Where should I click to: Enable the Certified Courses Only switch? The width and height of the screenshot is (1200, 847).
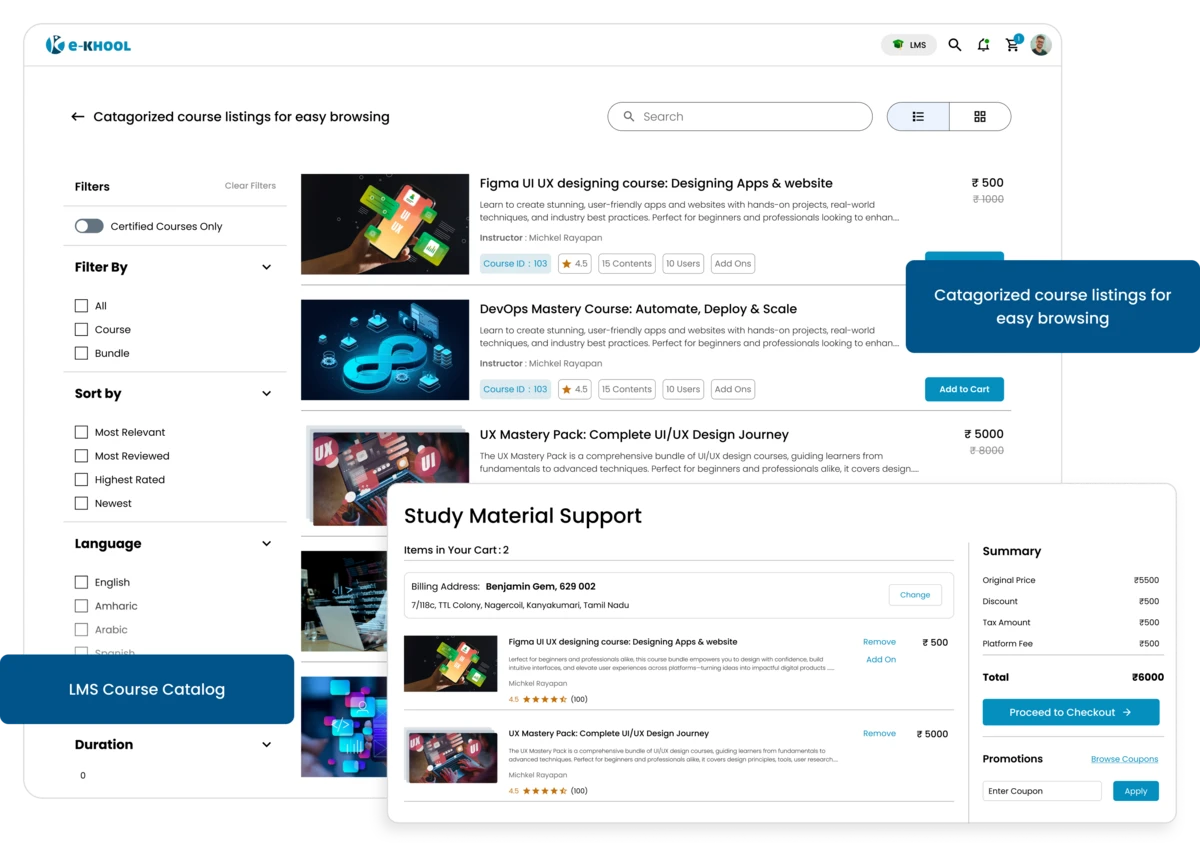coord(89,226)
